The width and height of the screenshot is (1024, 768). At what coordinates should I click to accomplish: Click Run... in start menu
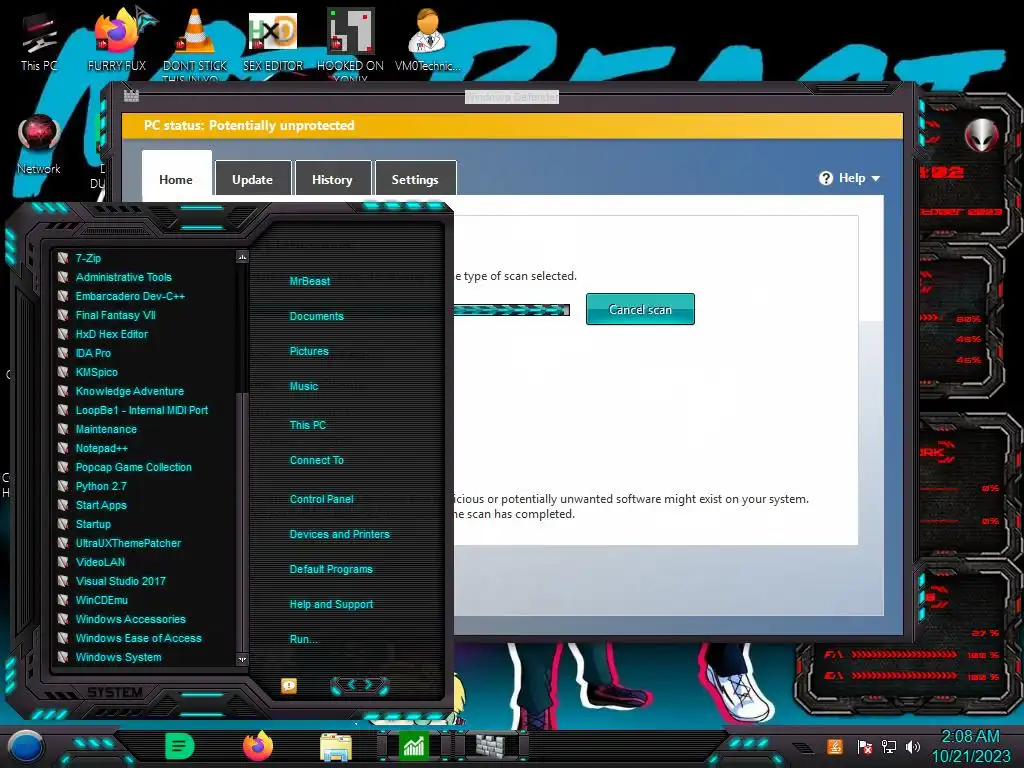click(304, 639)
